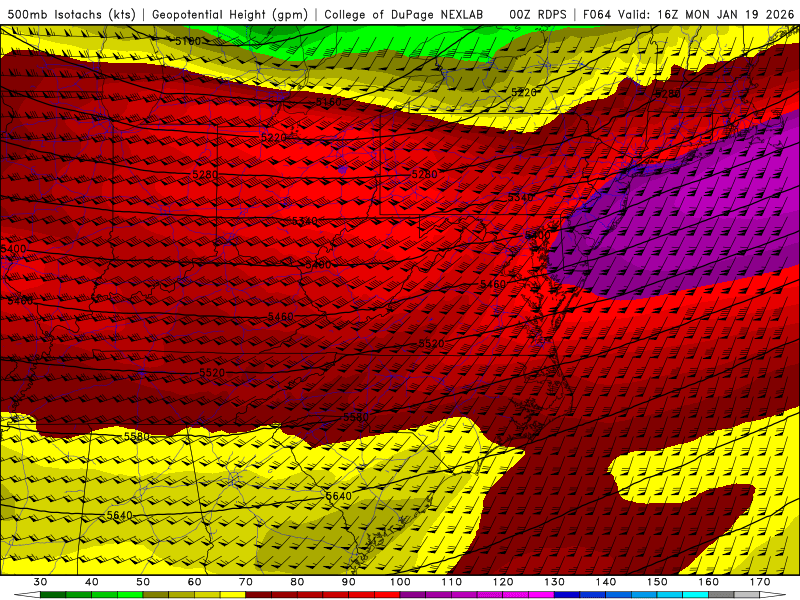Click the 150 knot color bar label
The width and height of the screenshot is (800, 600).
coord(658,582)
